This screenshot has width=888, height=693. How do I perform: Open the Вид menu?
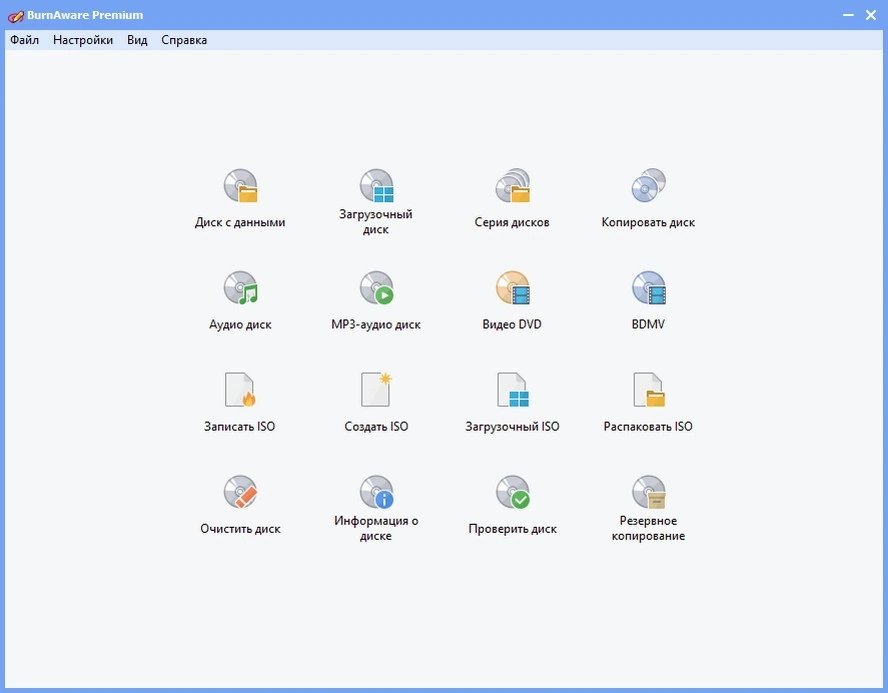click(137, 40)
